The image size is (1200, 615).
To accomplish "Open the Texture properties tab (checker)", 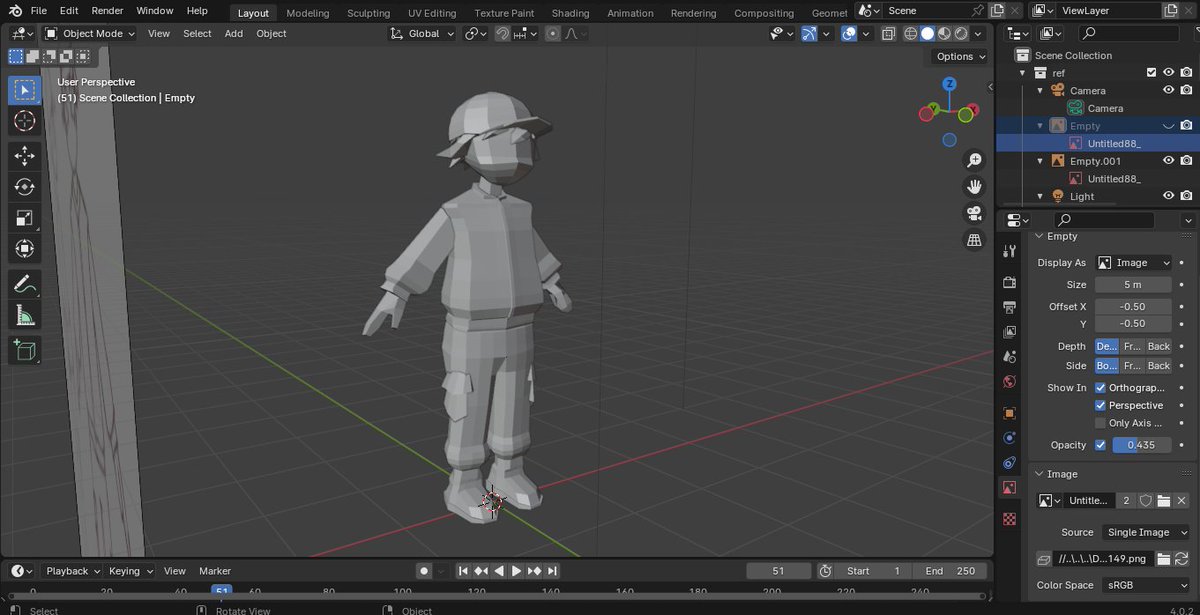I will 1009,519.
